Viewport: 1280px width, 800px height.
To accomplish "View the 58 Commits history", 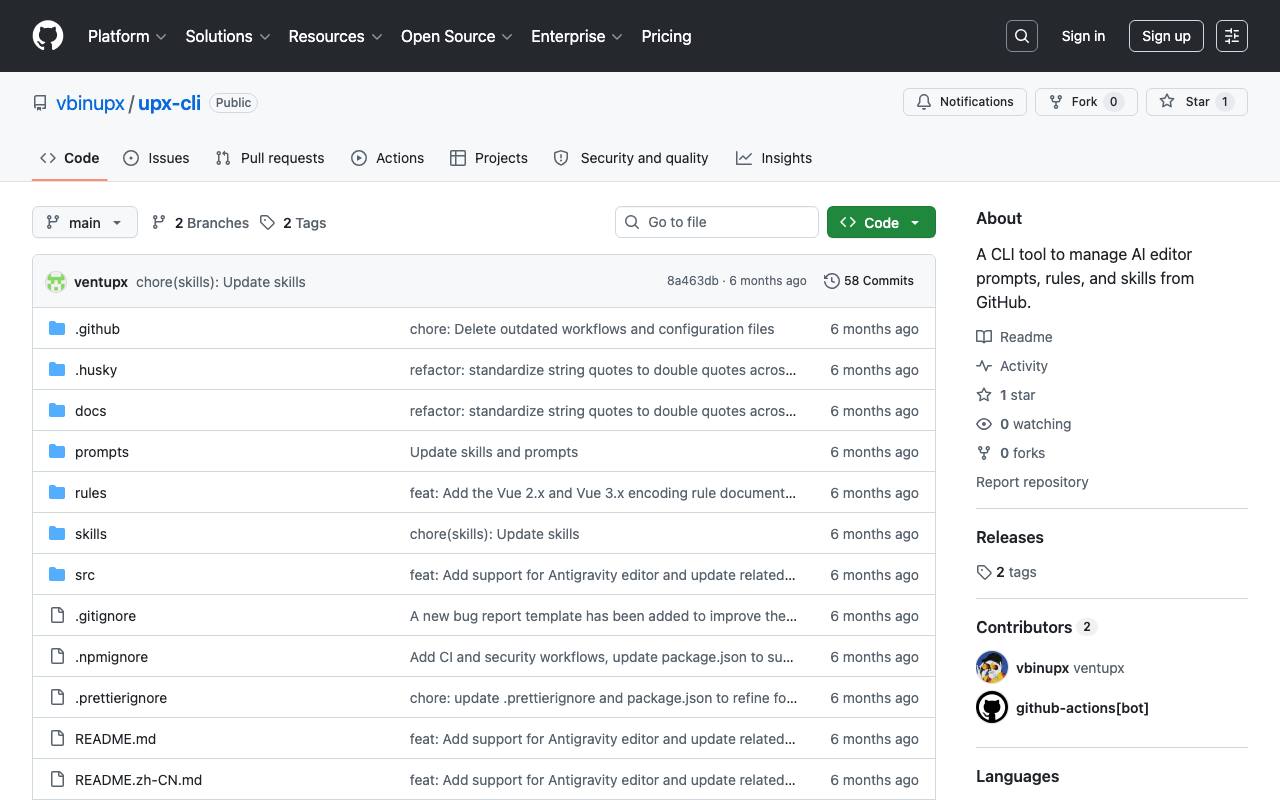I will tap(869, 281).
